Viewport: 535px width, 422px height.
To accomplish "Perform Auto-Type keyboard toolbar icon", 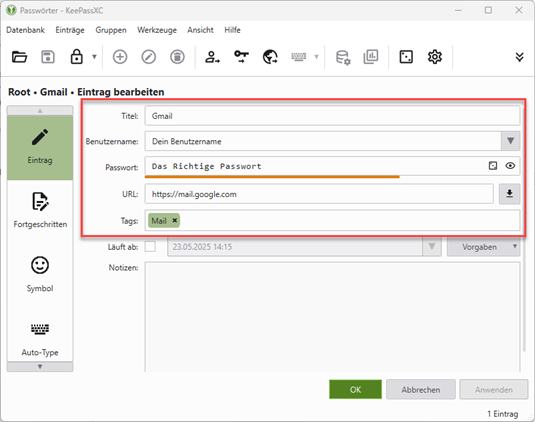I will 299,57.
